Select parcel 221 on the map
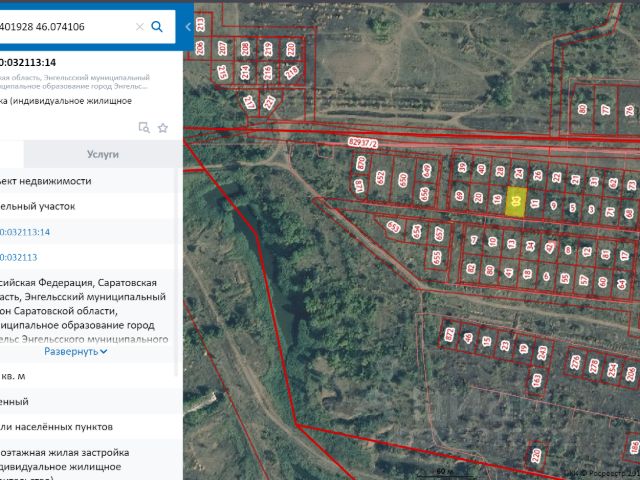Screen dimensions: 640x480 pyautogui.click(x=269, y=102)
